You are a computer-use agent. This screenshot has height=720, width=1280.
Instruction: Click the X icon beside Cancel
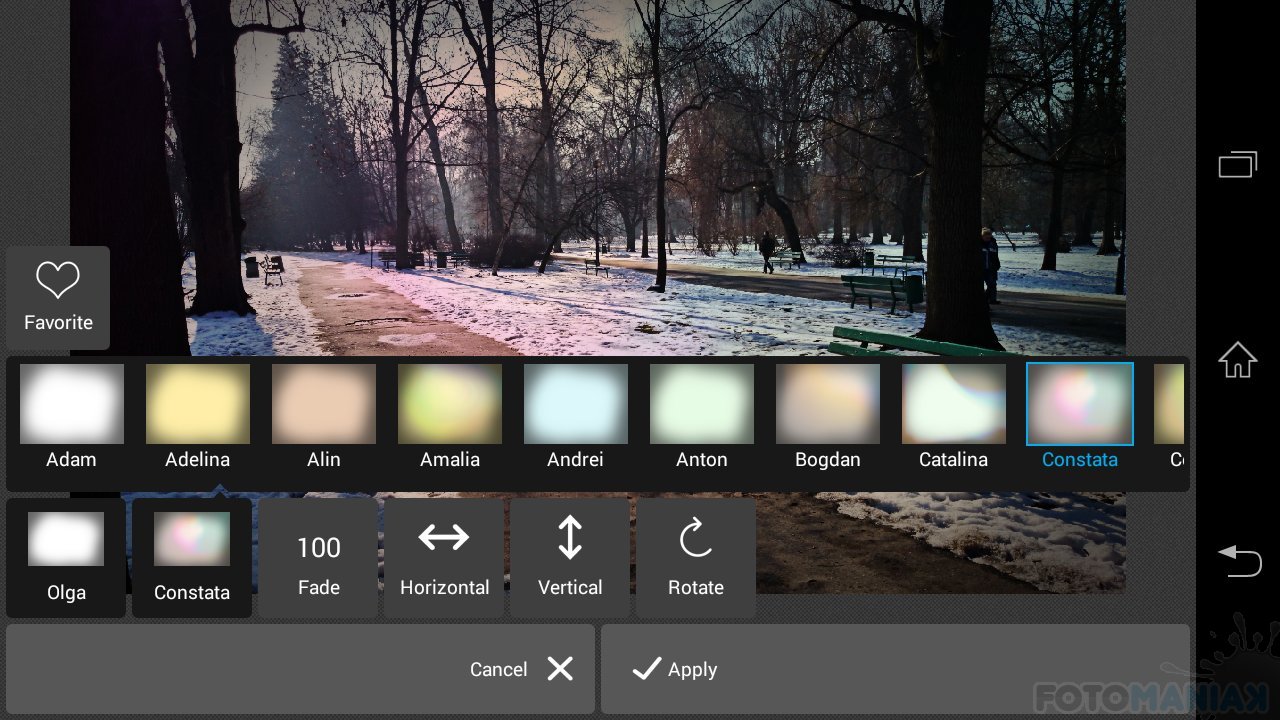(x=560, y=669)
